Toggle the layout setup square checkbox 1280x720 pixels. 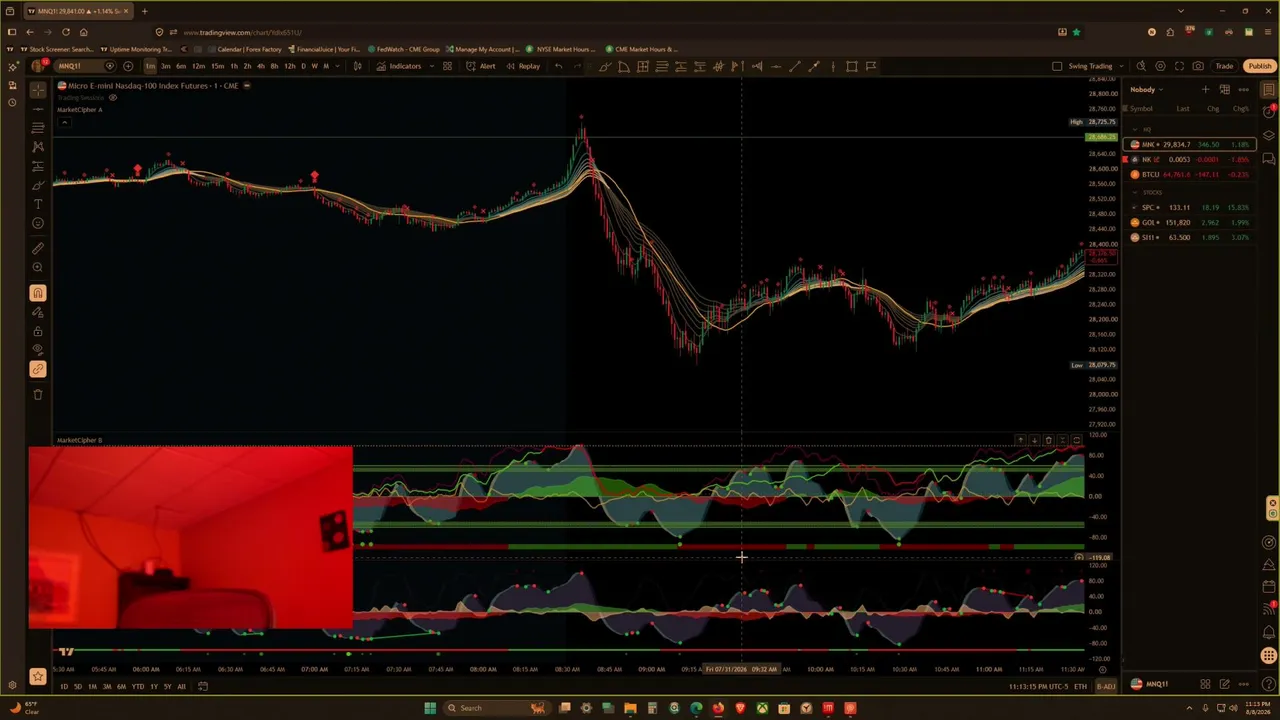pyautogui.click(x=1057, y=66)
